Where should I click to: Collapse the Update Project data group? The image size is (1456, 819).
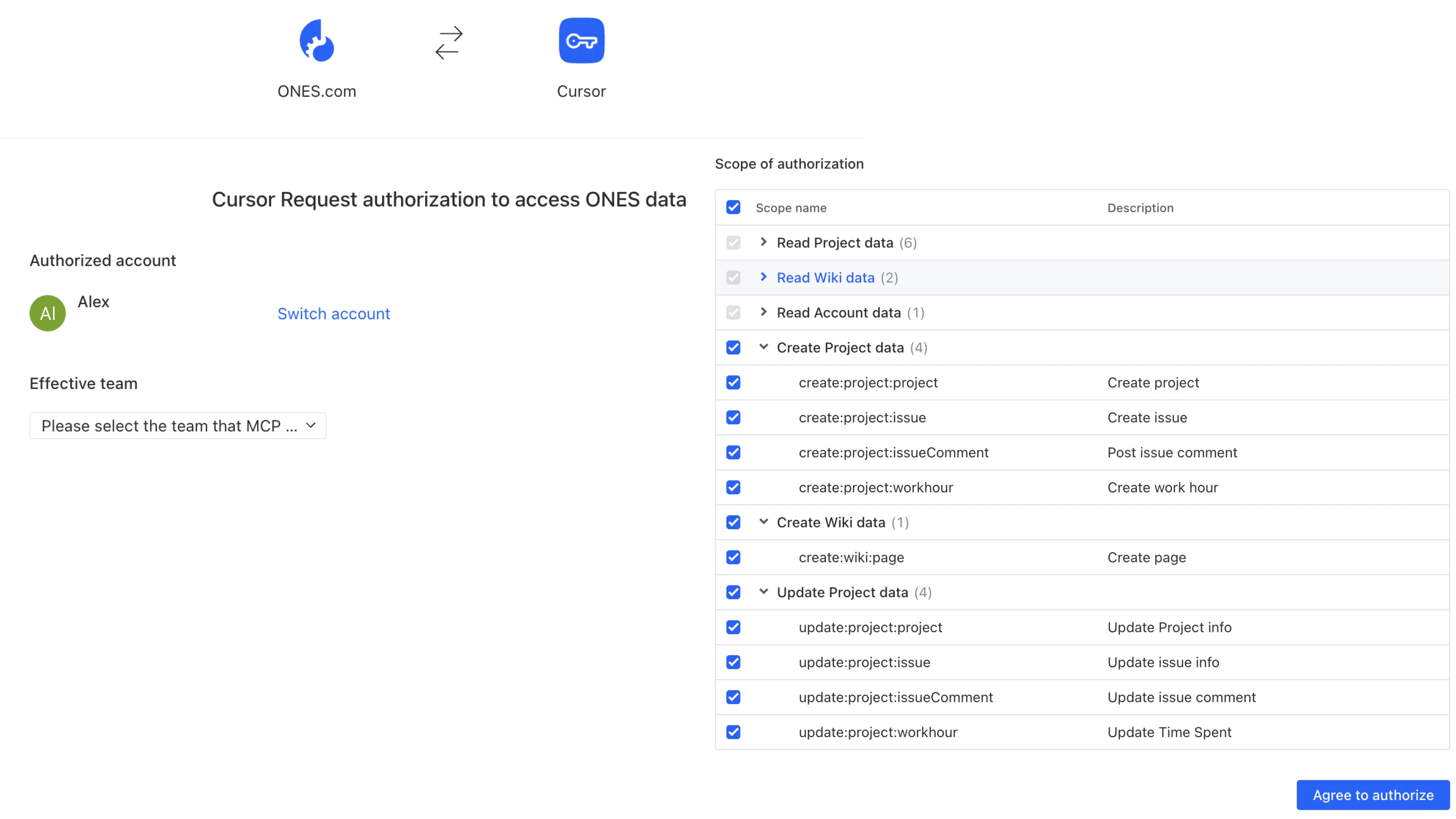click(764, 592)
